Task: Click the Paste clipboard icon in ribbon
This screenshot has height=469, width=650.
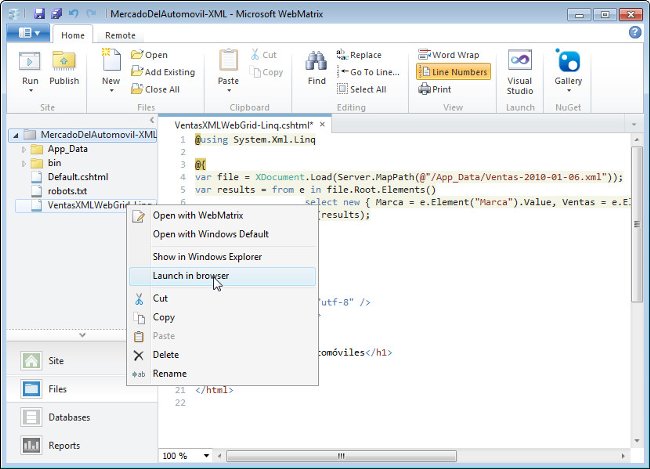Action: (x=228, y=61)
